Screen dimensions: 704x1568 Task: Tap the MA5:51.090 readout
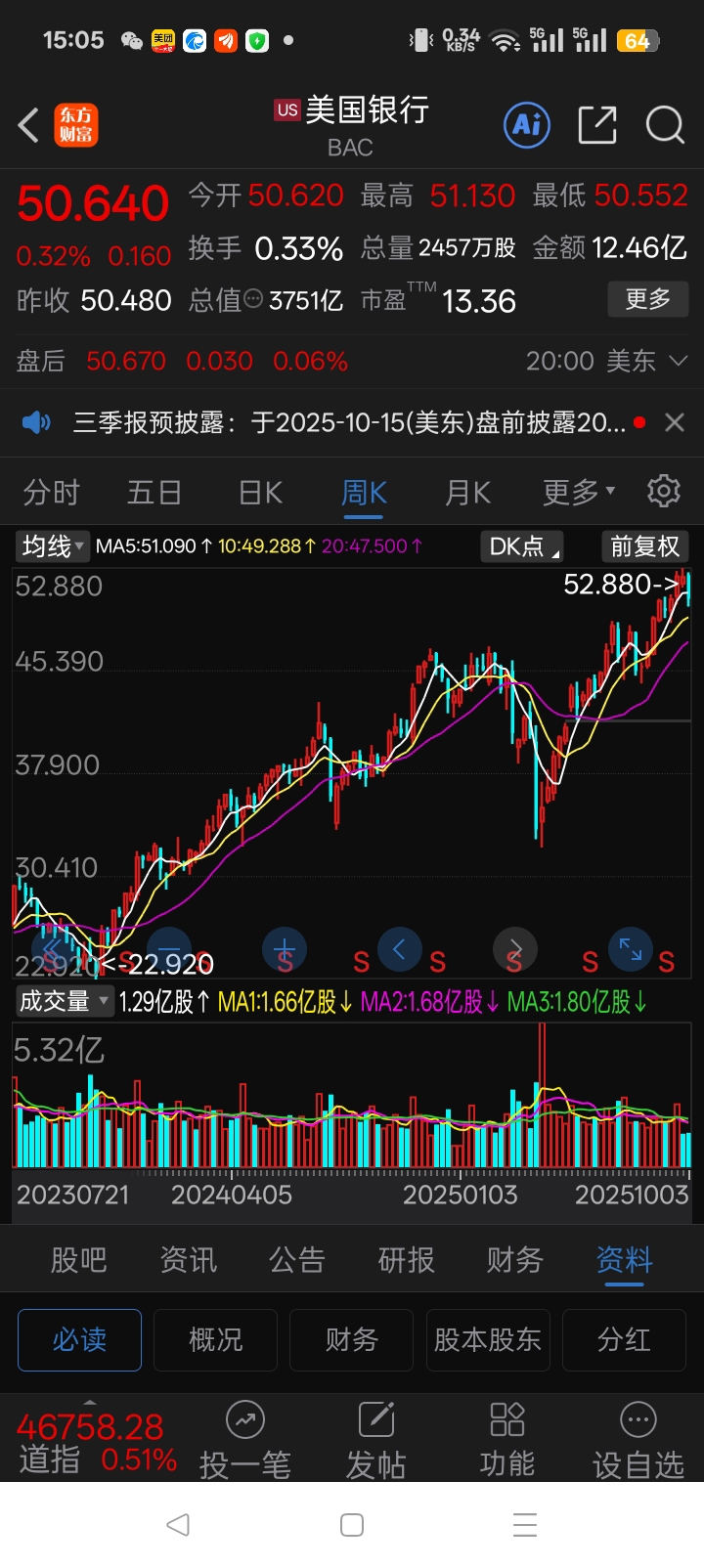point(154,545)
